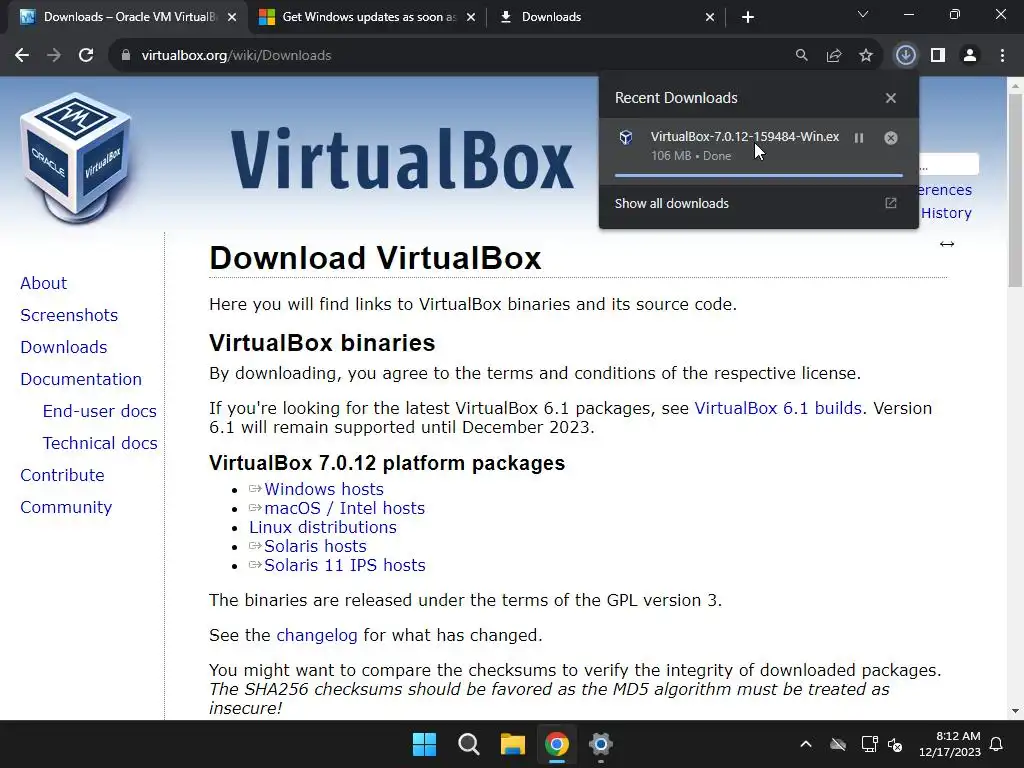Close the Oracle VM VirtualBox tab

coord(232,17)
